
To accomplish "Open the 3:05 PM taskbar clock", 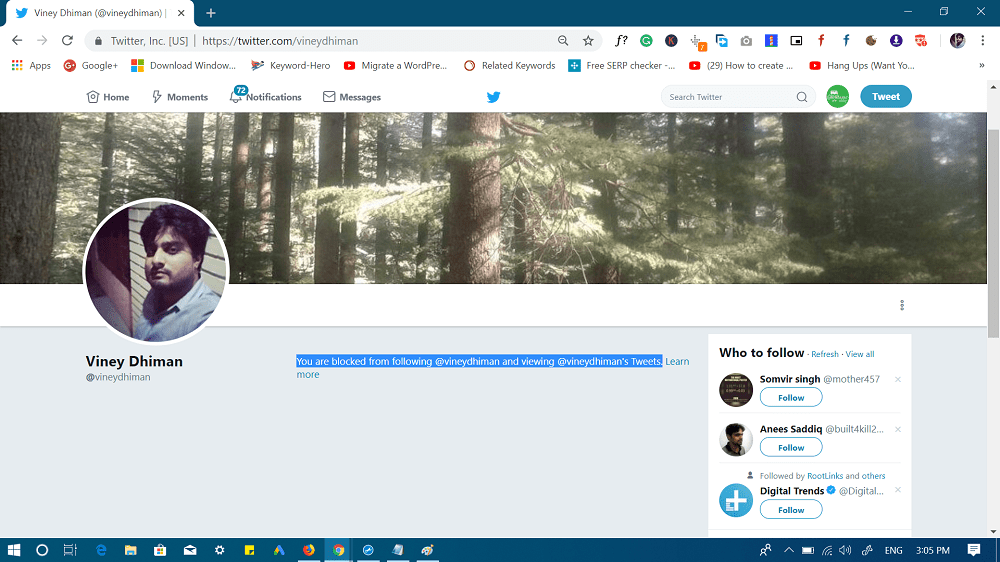I will (x=932, y=550).
